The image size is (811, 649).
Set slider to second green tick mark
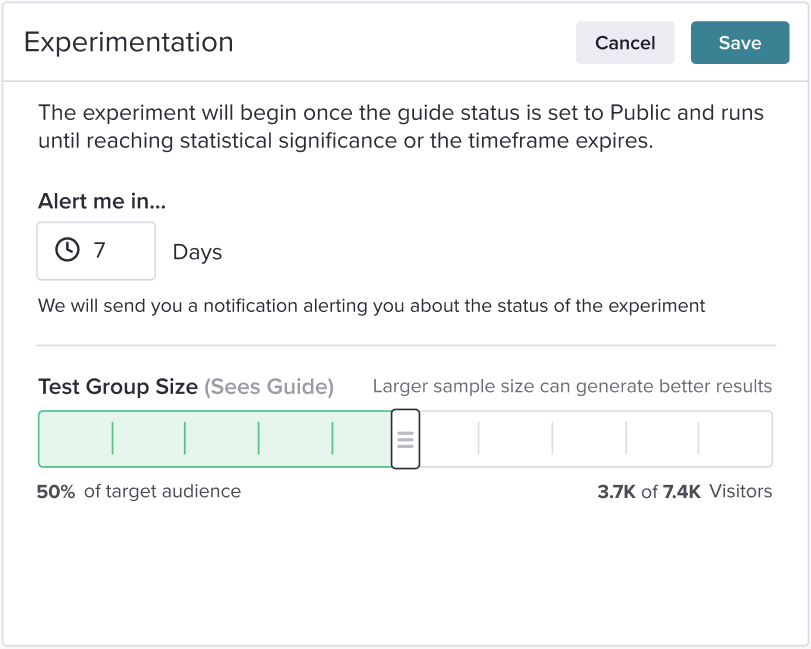tap(185, 439)
